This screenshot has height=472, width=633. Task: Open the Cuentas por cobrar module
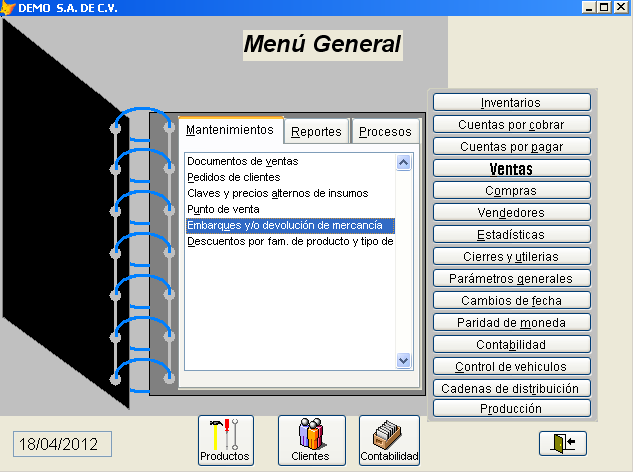512,124
